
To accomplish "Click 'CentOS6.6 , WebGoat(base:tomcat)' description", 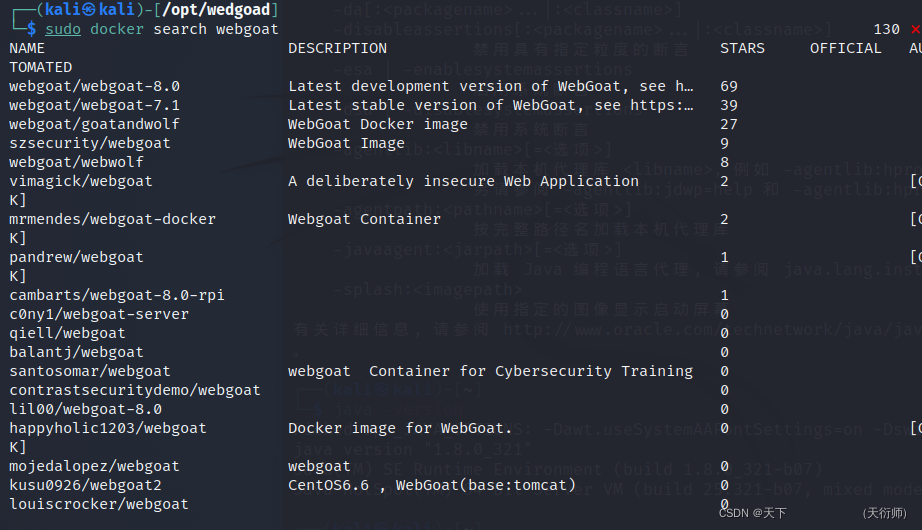I will tap(432, 485).
